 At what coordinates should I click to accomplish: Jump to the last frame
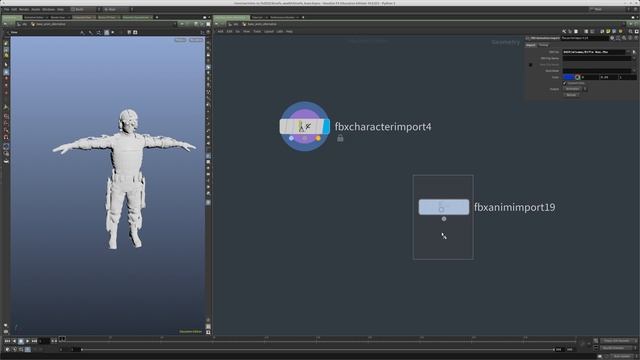click(x=34, y=341)
